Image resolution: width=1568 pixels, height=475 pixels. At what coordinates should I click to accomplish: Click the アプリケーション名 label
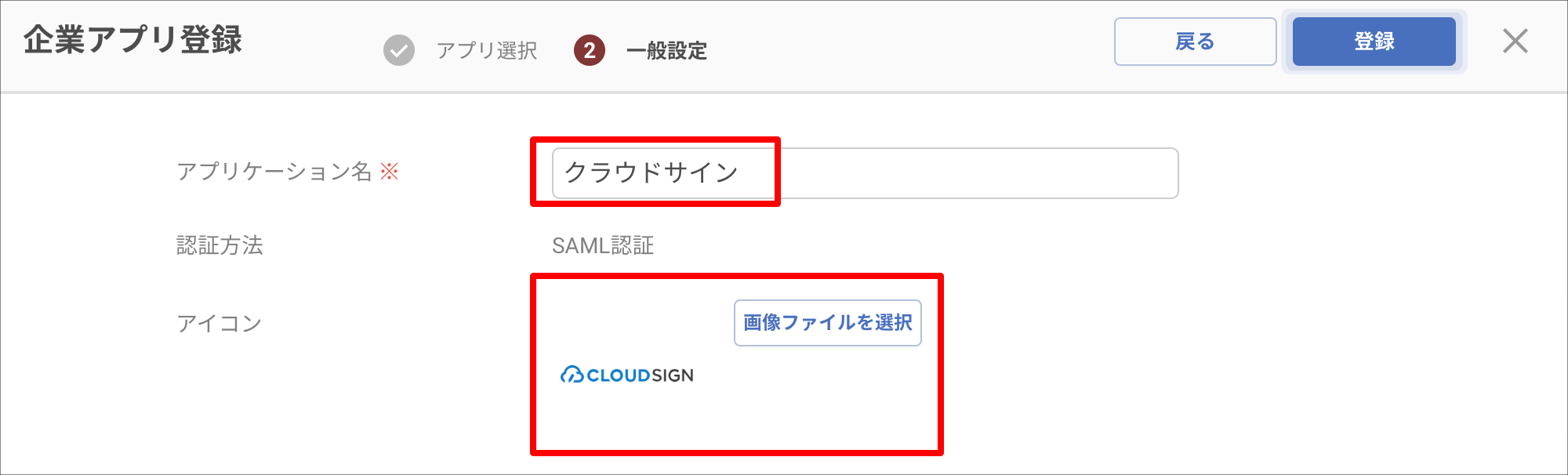coord(274,172)
